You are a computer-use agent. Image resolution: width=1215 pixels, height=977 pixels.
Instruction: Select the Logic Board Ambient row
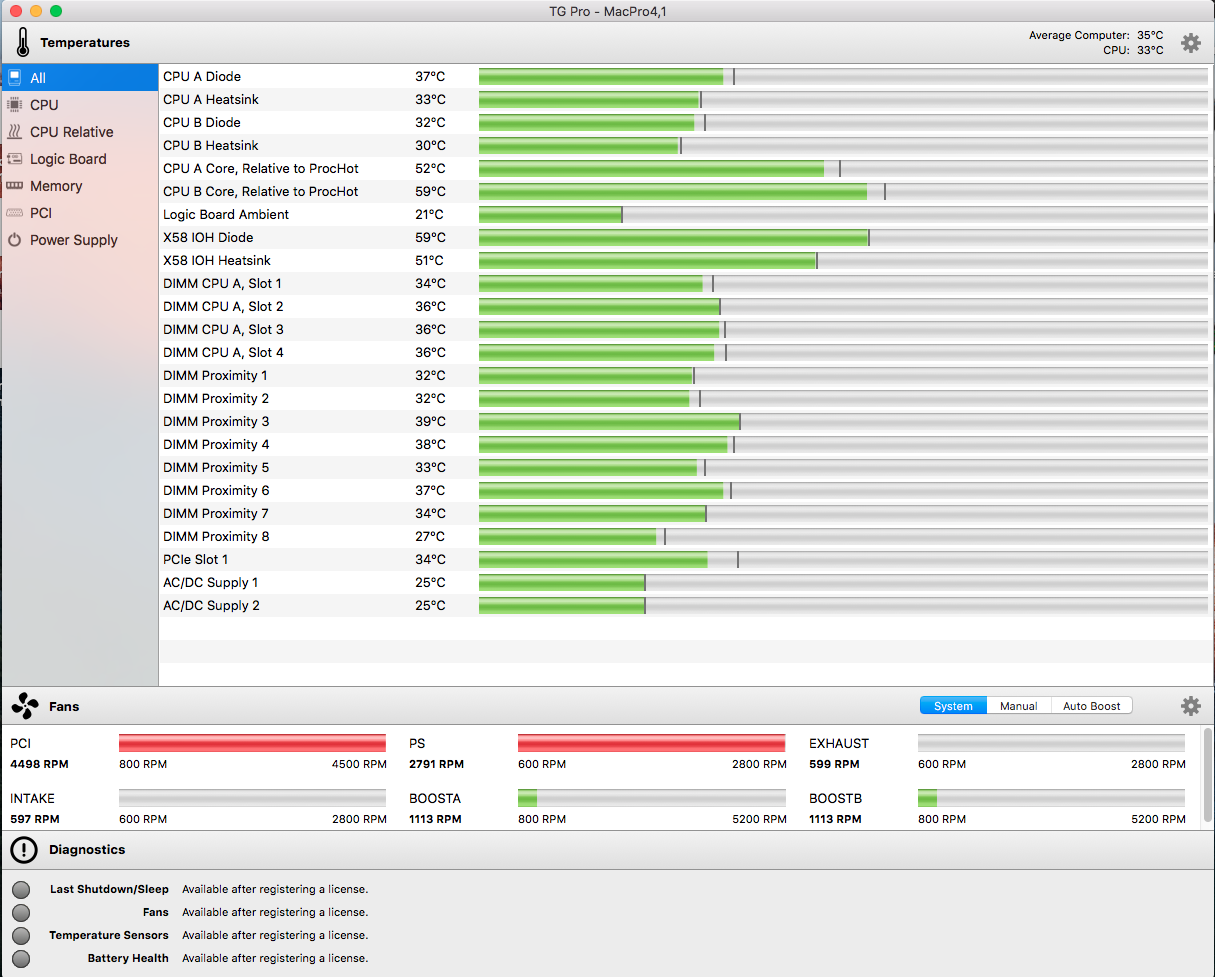pyautogui.click(x=686, y=214)
